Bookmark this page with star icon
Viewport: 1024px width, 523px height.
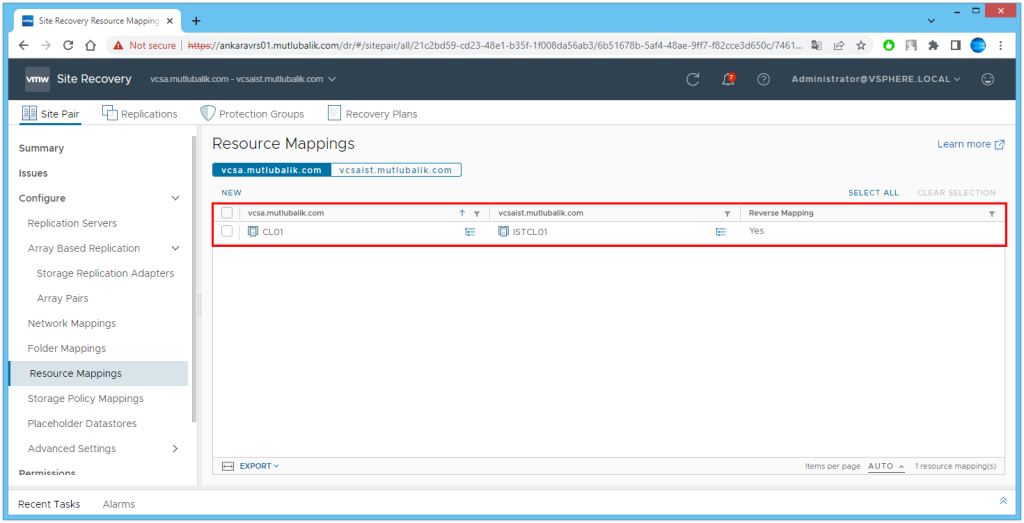pyautogui.click(x=861, y=46)
